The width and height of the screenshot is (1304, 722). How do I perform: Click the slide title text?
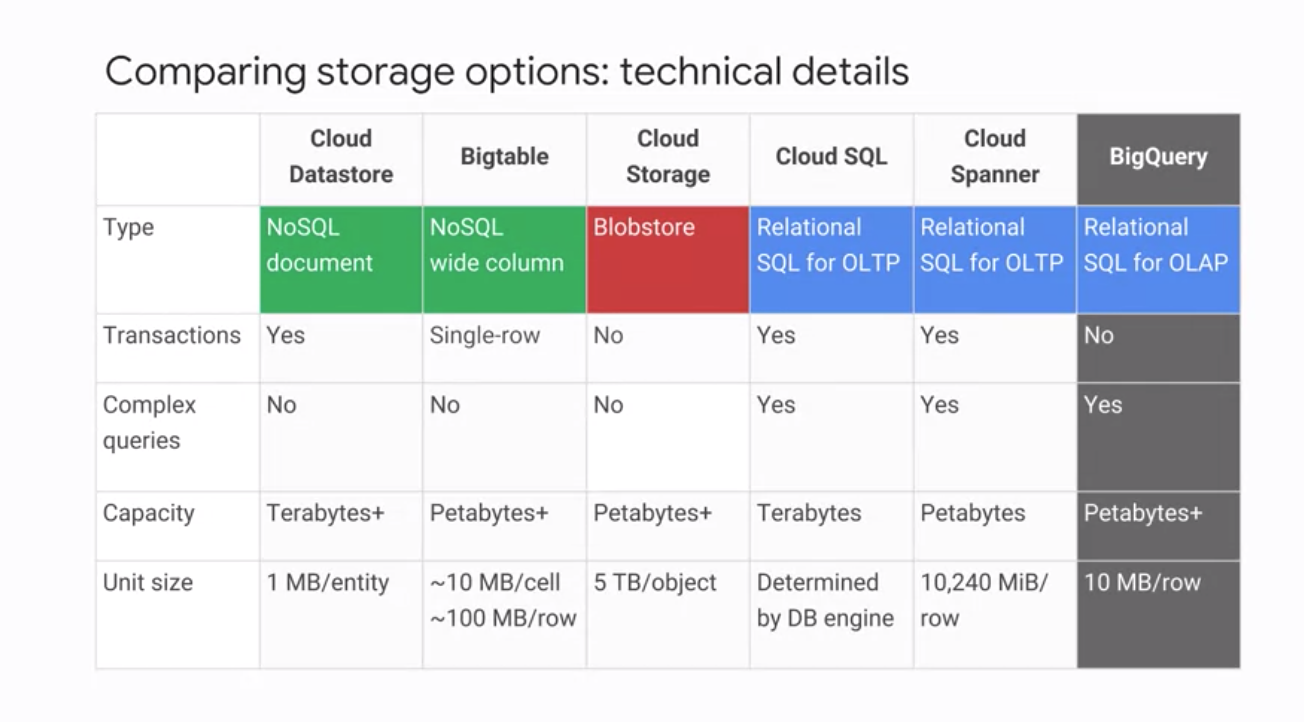coord(507,72)
